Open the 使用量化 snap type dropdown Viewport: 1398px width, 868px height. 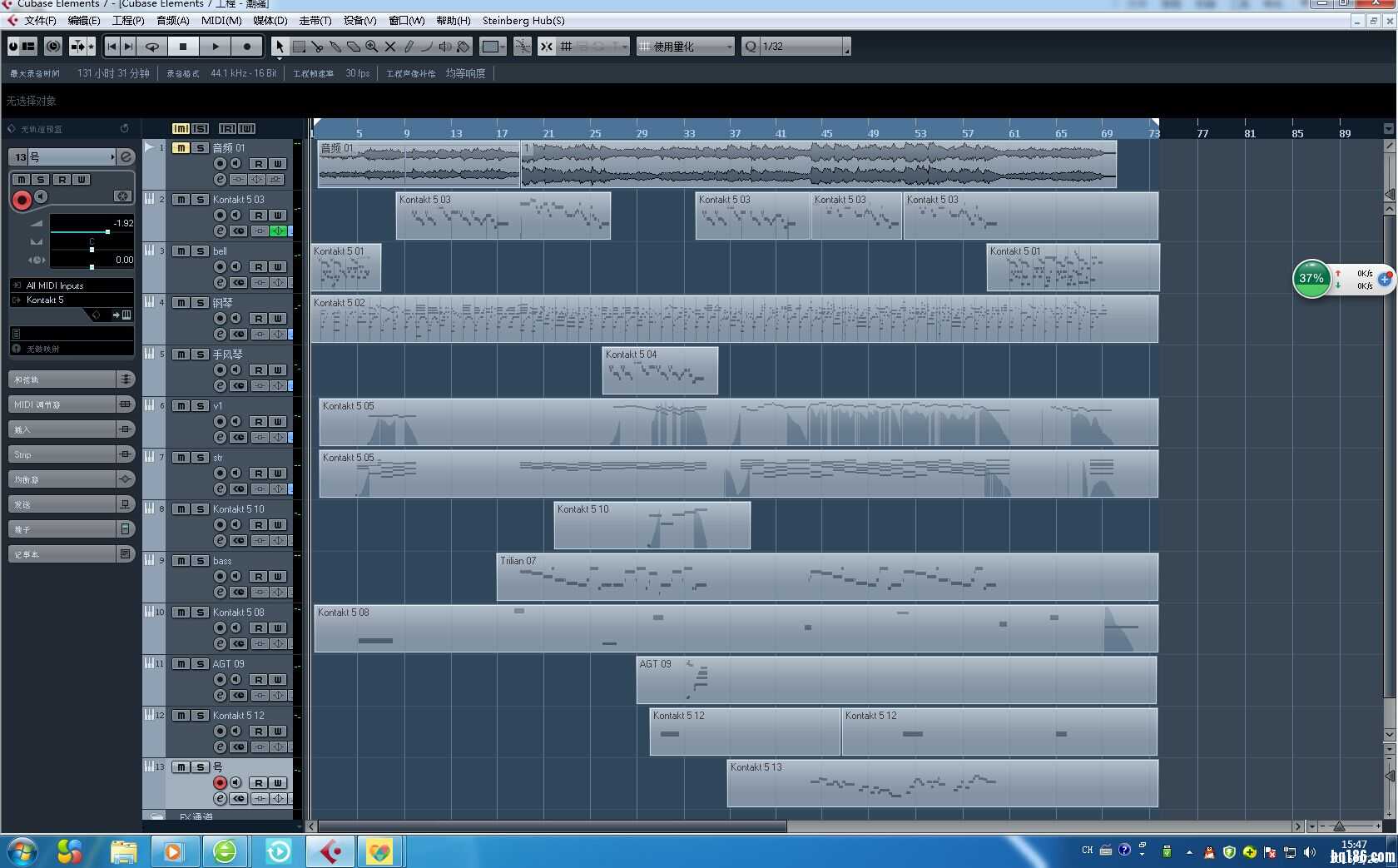click(686, 47)
